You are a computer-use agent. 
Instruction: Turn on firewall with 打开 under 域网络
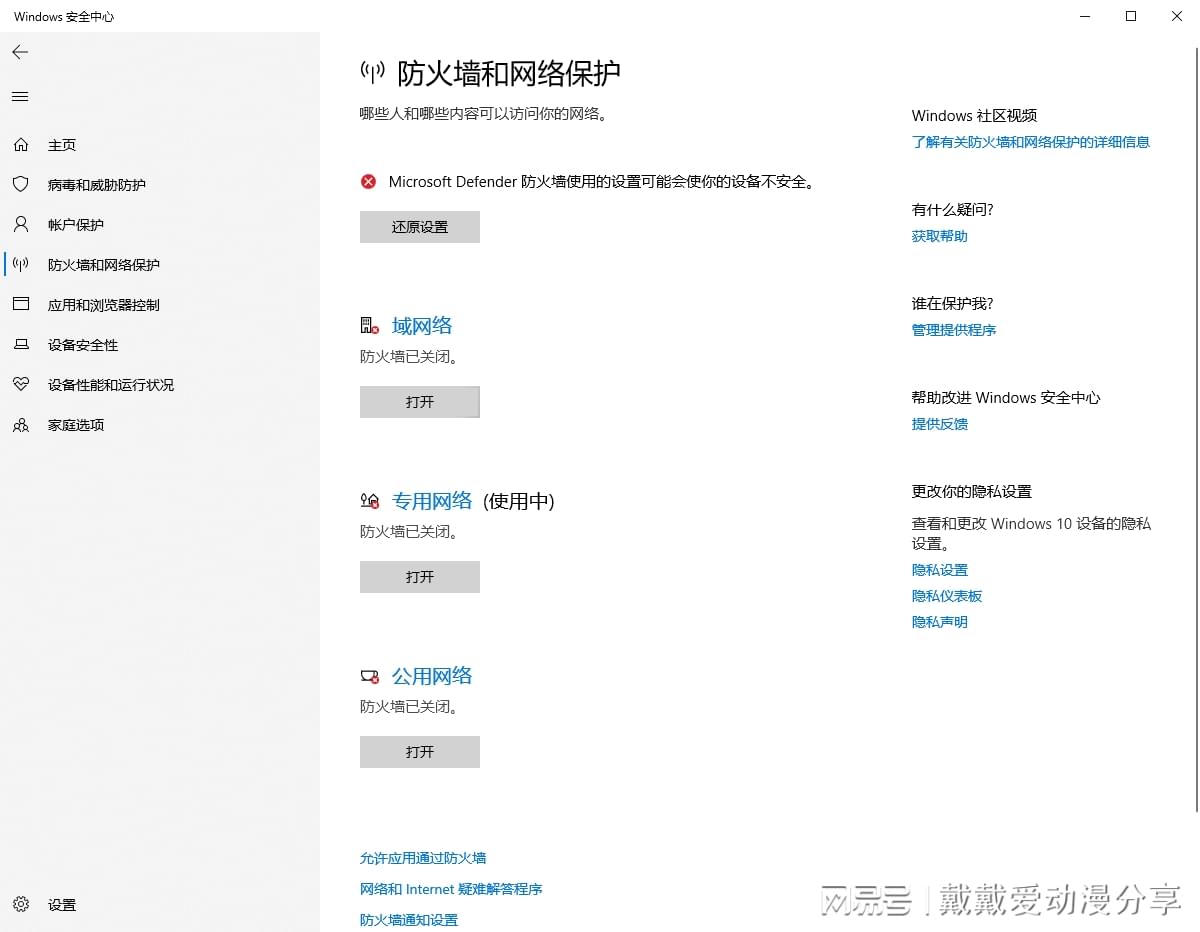pyautogui.click(x=420, y=402)
